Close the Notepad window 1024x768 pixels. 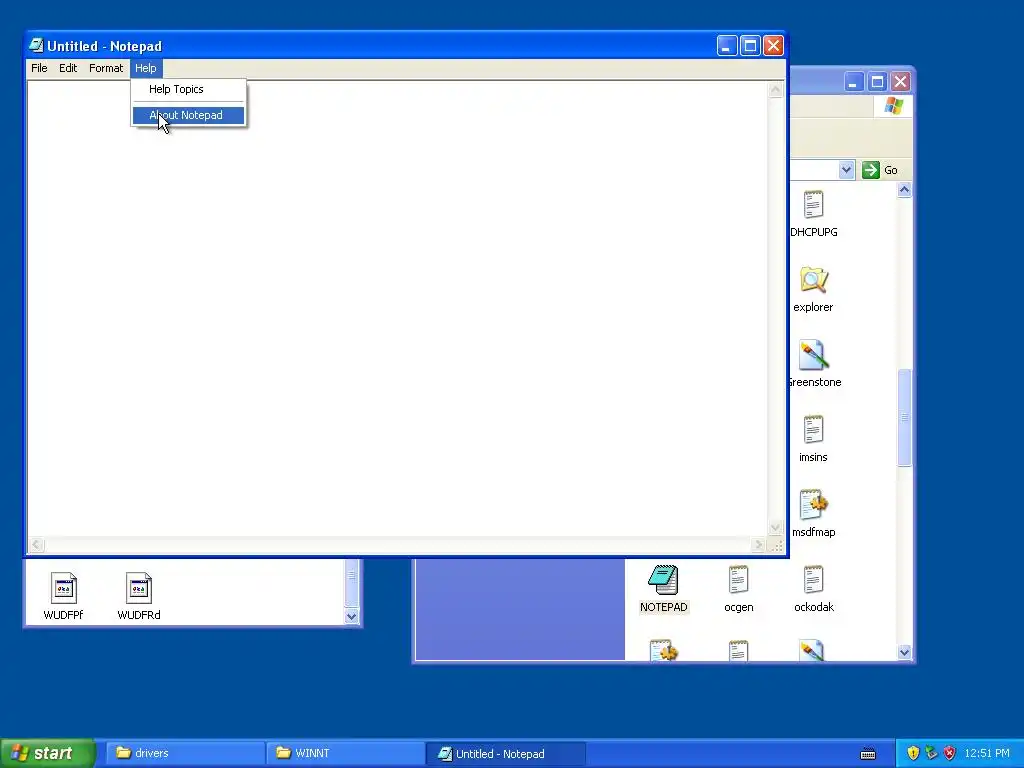coord(773,46)
